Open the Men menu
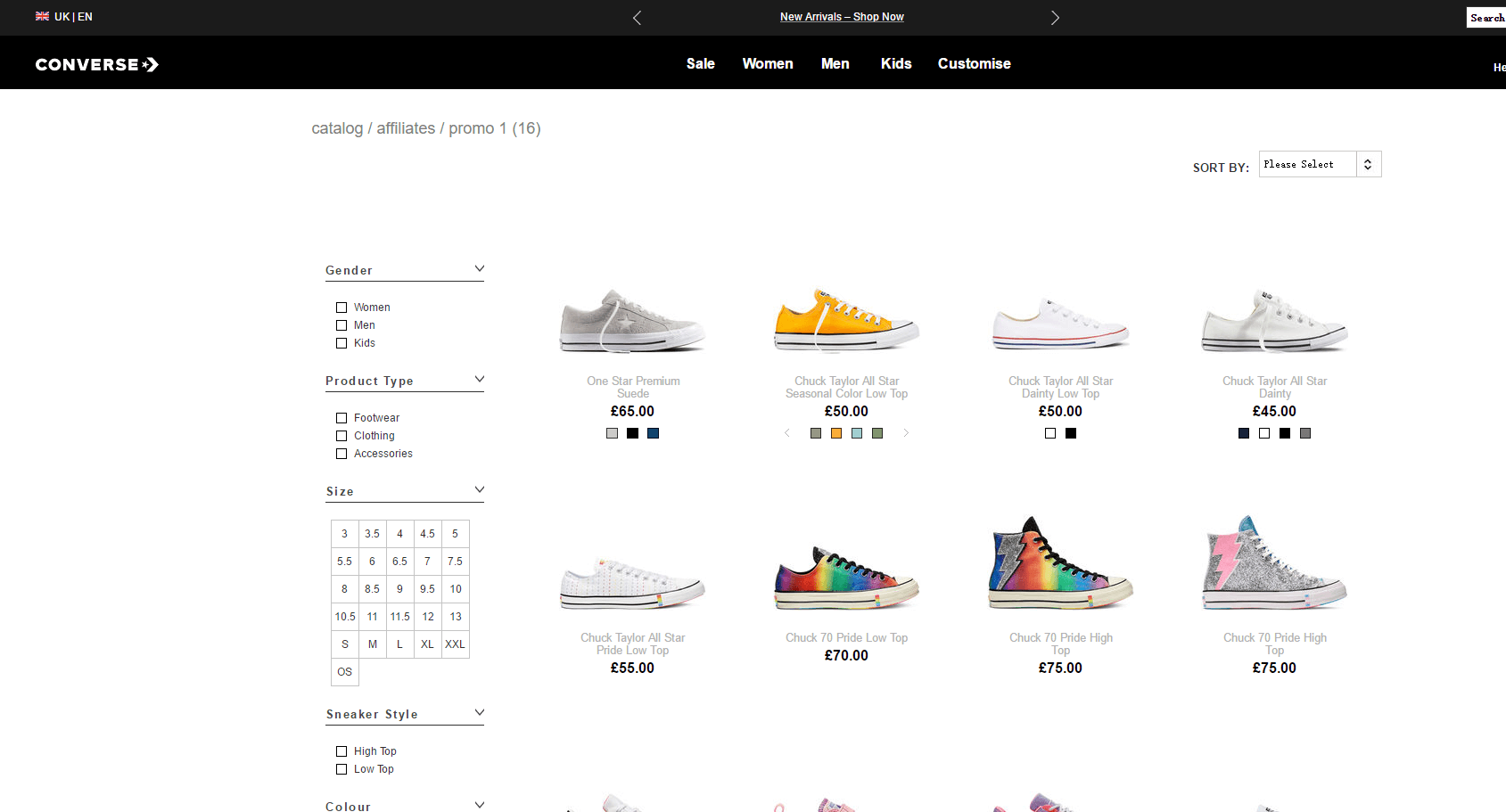 coord(835,64)
